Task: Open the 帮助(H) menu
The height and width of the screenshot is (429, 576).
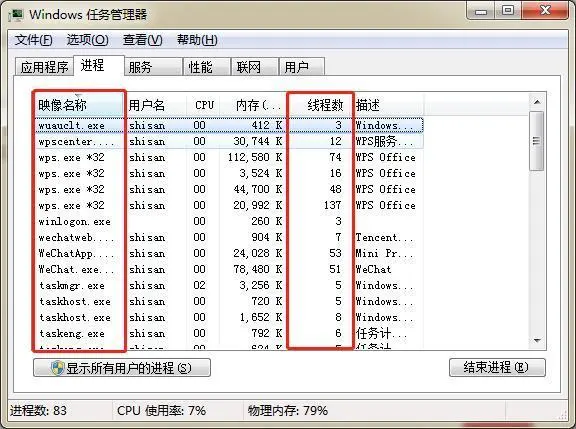Action: click(197, 39)
